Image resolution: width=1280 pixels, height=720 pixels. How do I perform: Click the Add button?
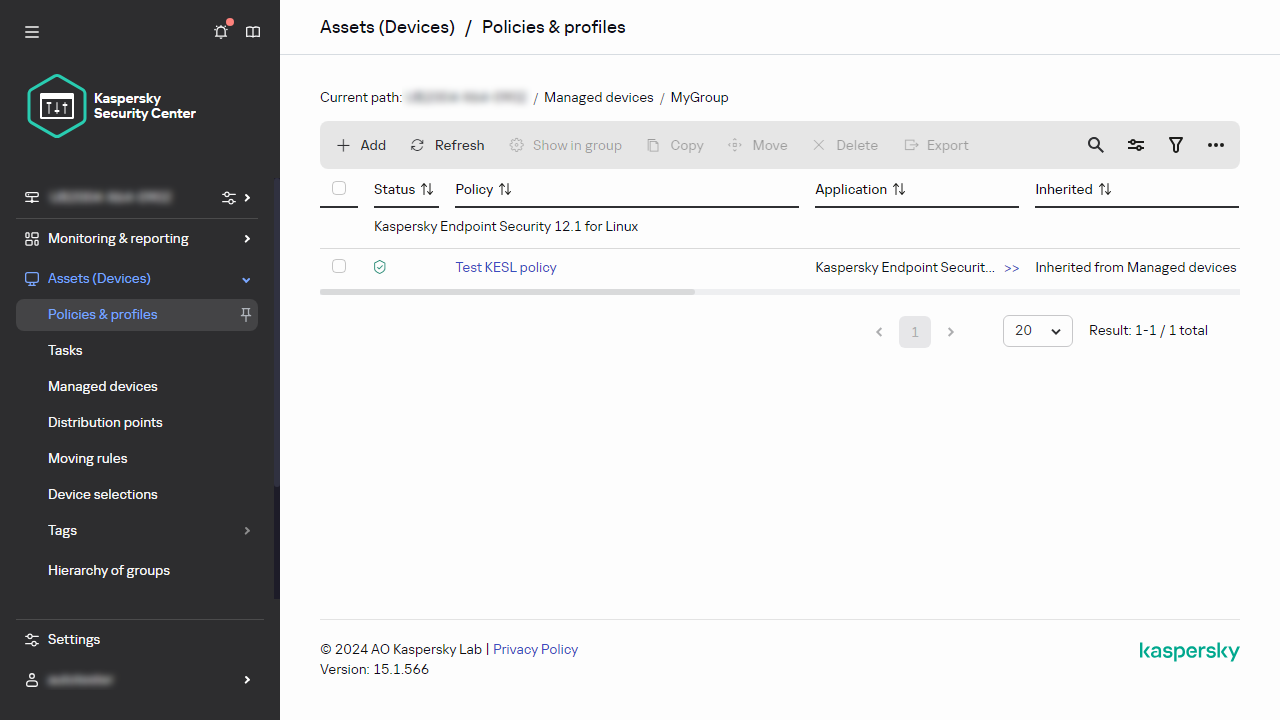[x=361, y=145]
